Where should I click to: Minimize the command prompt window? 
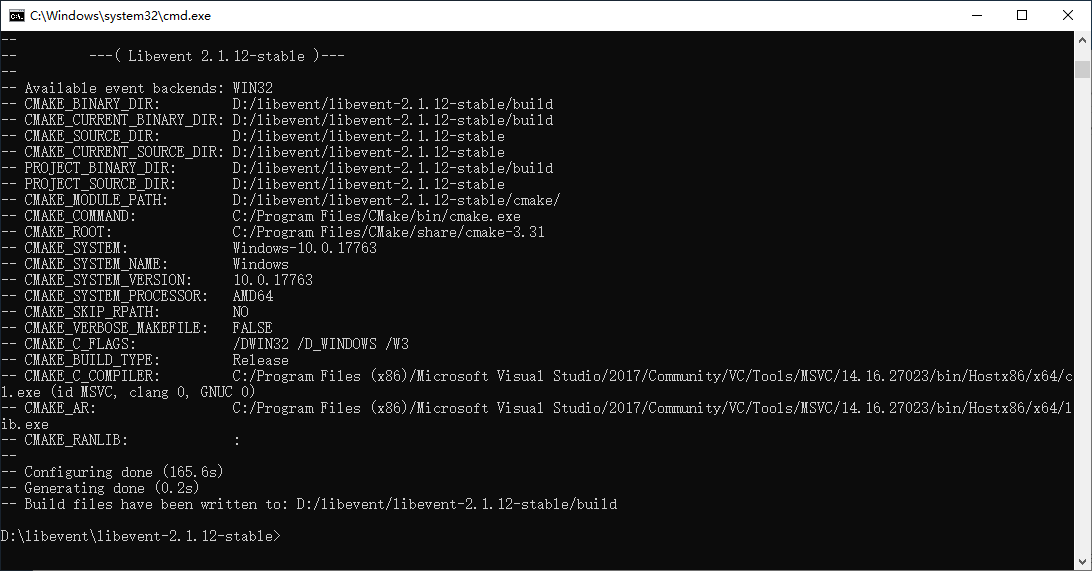point(976,15)
